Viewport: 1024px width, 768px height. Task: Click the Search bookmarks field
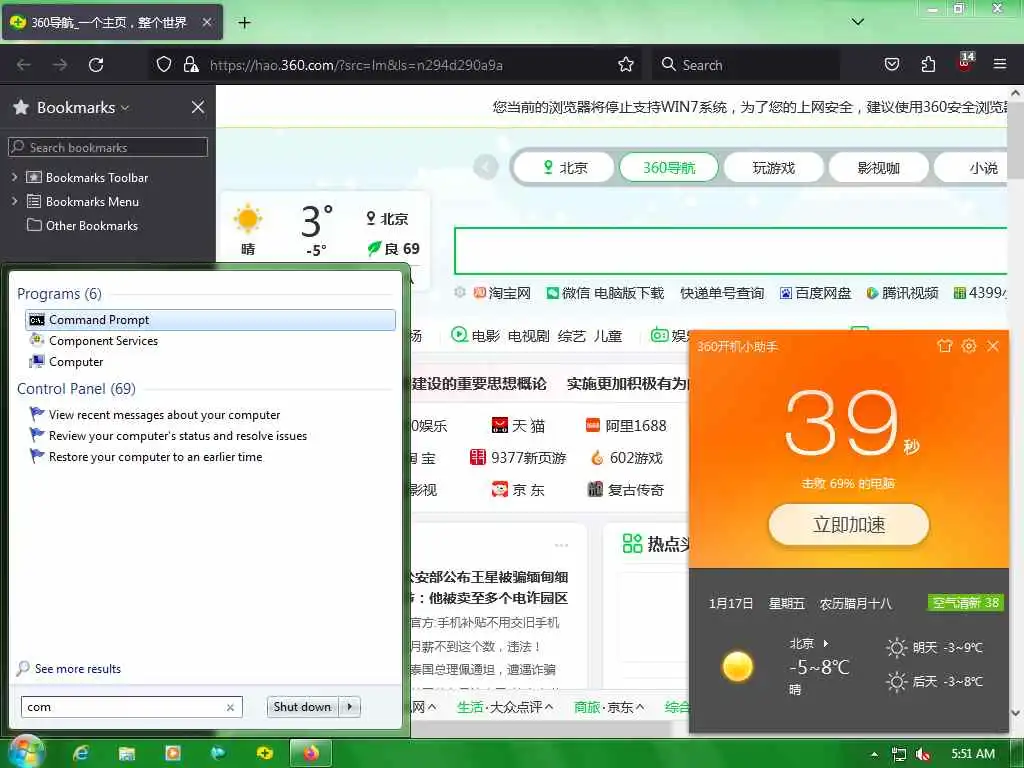[108, 147]
